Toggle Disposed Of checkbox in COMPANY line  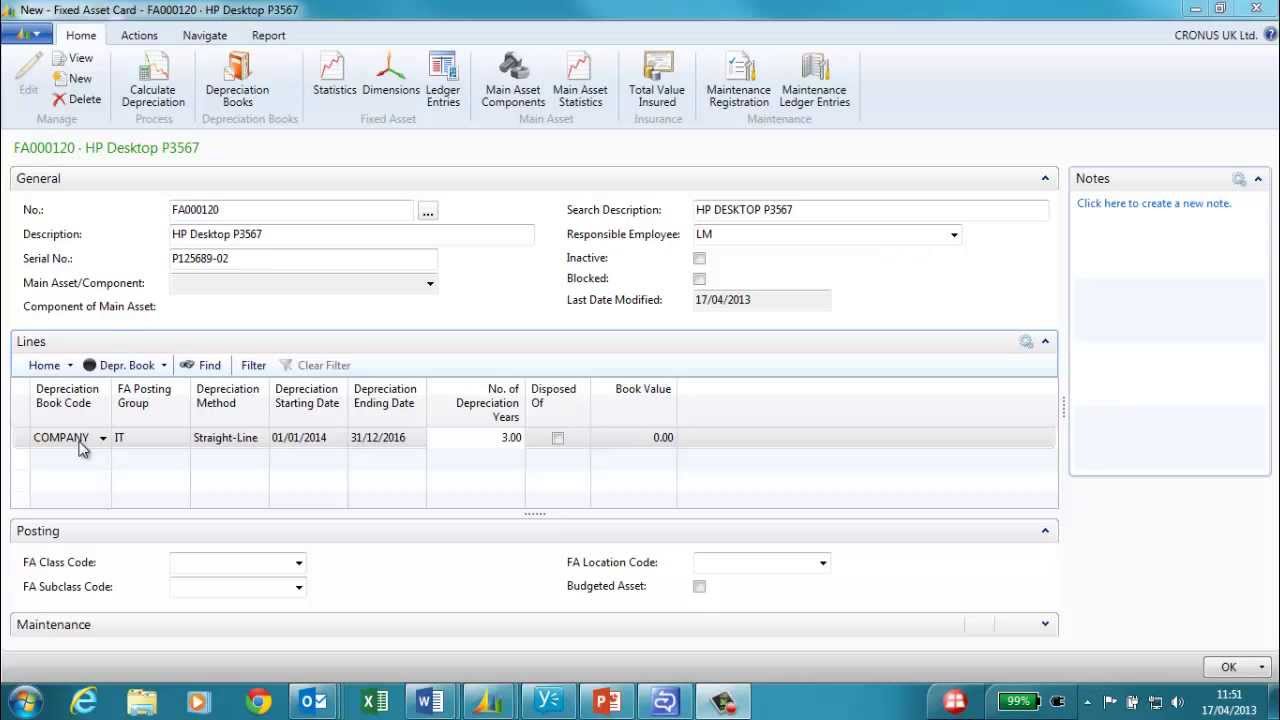point(558,438)
